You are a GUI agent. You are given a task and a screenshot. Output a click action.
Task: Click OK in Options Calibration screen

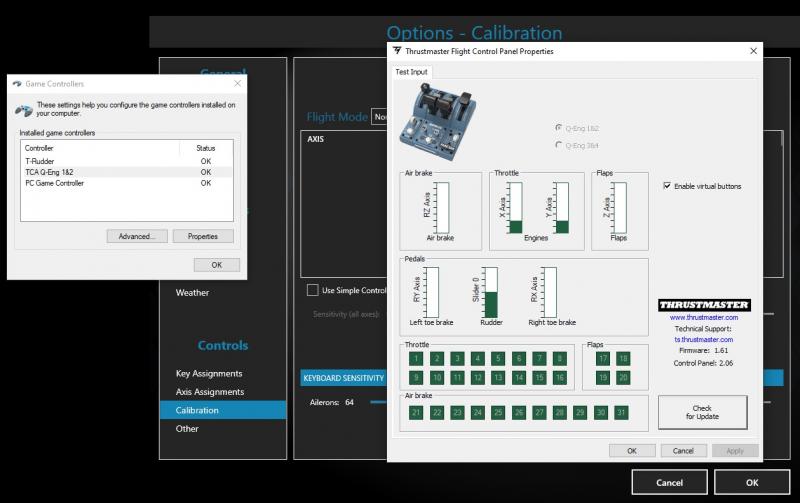tap(752, 483)
